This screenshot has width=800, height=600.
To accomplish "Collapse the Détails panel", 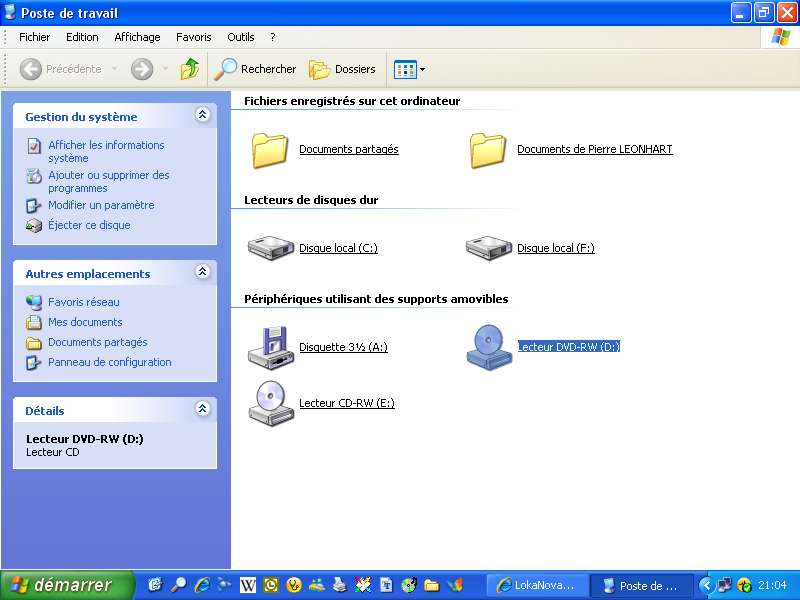I will click(203, 410).
